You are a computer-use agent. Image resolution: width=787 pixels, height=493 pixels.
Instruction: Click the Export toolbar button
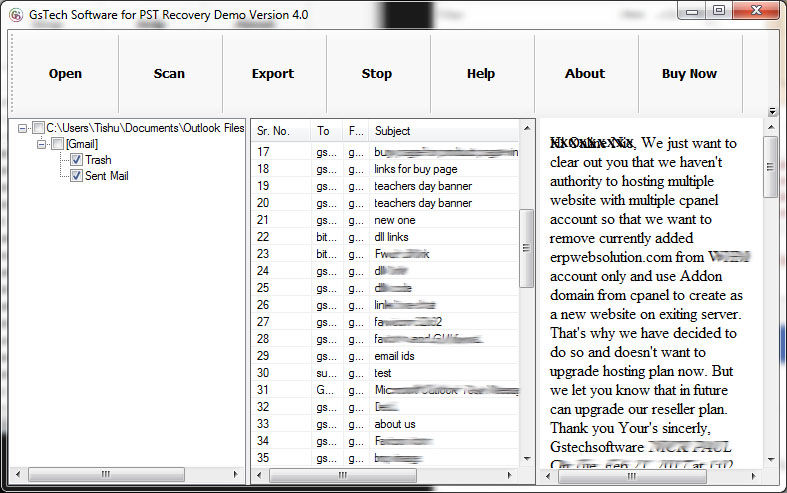(273, 74)
